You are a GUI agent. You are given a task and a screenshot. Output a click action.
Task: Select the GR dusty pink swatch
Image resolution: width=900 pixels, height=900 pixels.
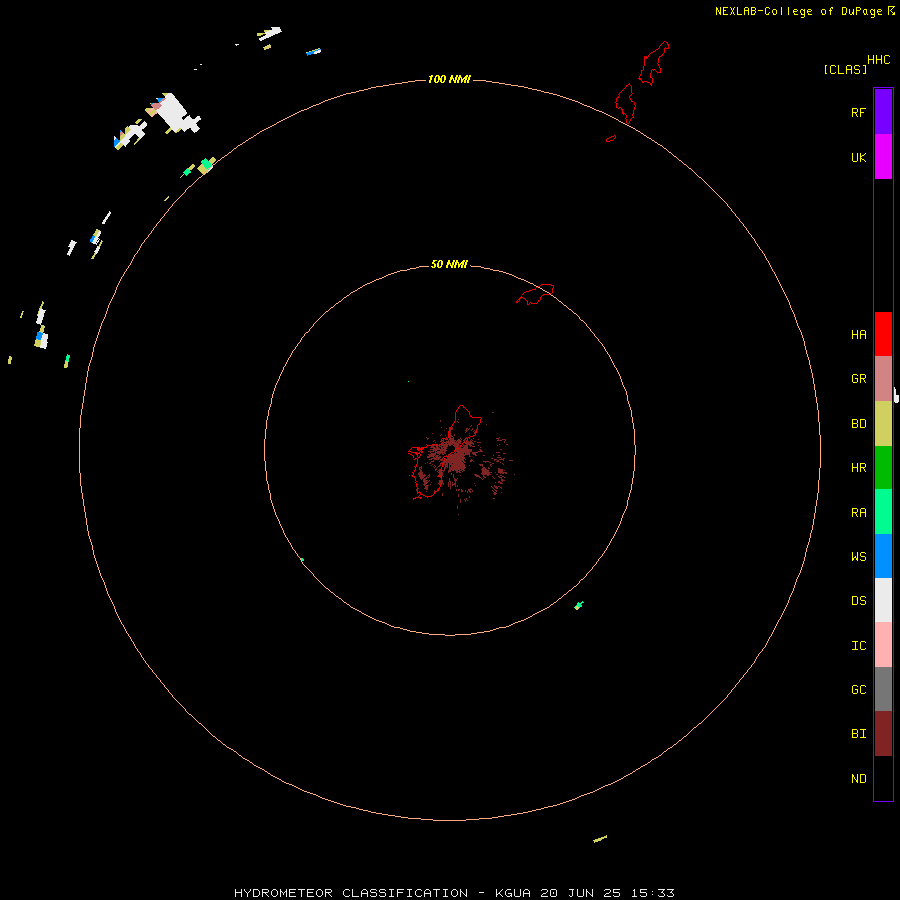tap(883, 379)
